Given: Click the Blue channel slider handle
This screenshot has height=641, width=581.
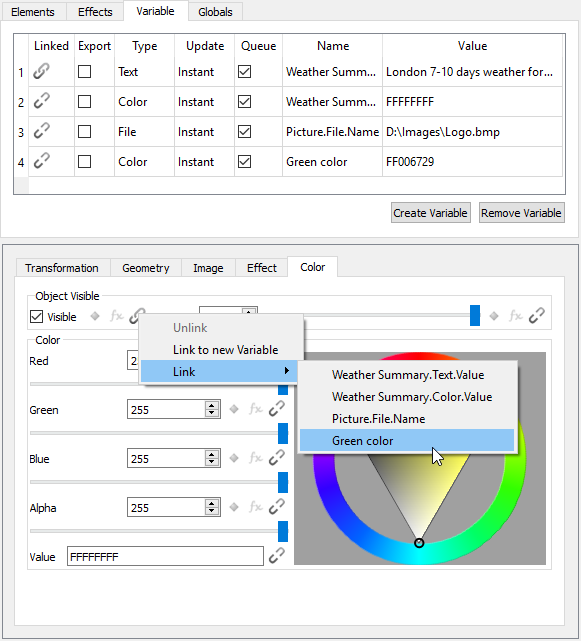Looking at the screenshot, I should (x=283, y=482).
